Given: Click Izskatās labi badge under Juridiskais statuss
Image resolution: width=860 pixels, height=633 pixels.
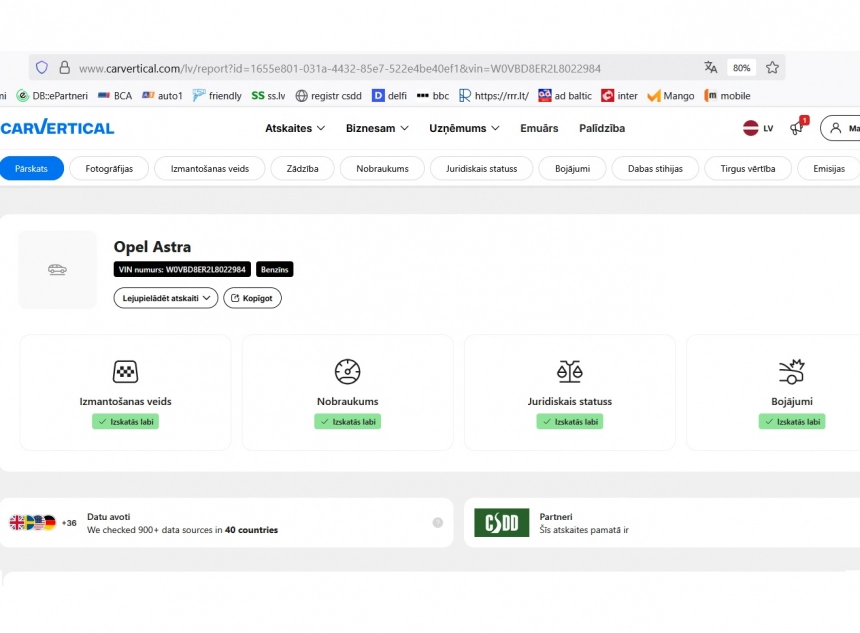Looking at the screenshot, I should 570,421.
